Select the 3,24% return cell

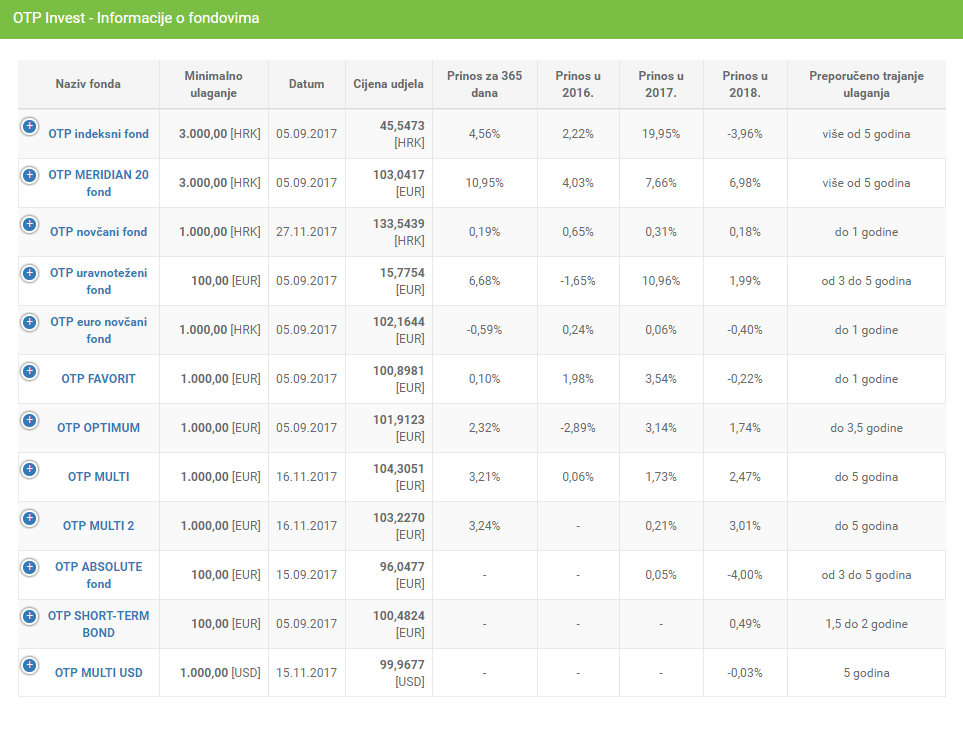pyautogui.click(x=485, y=526)
